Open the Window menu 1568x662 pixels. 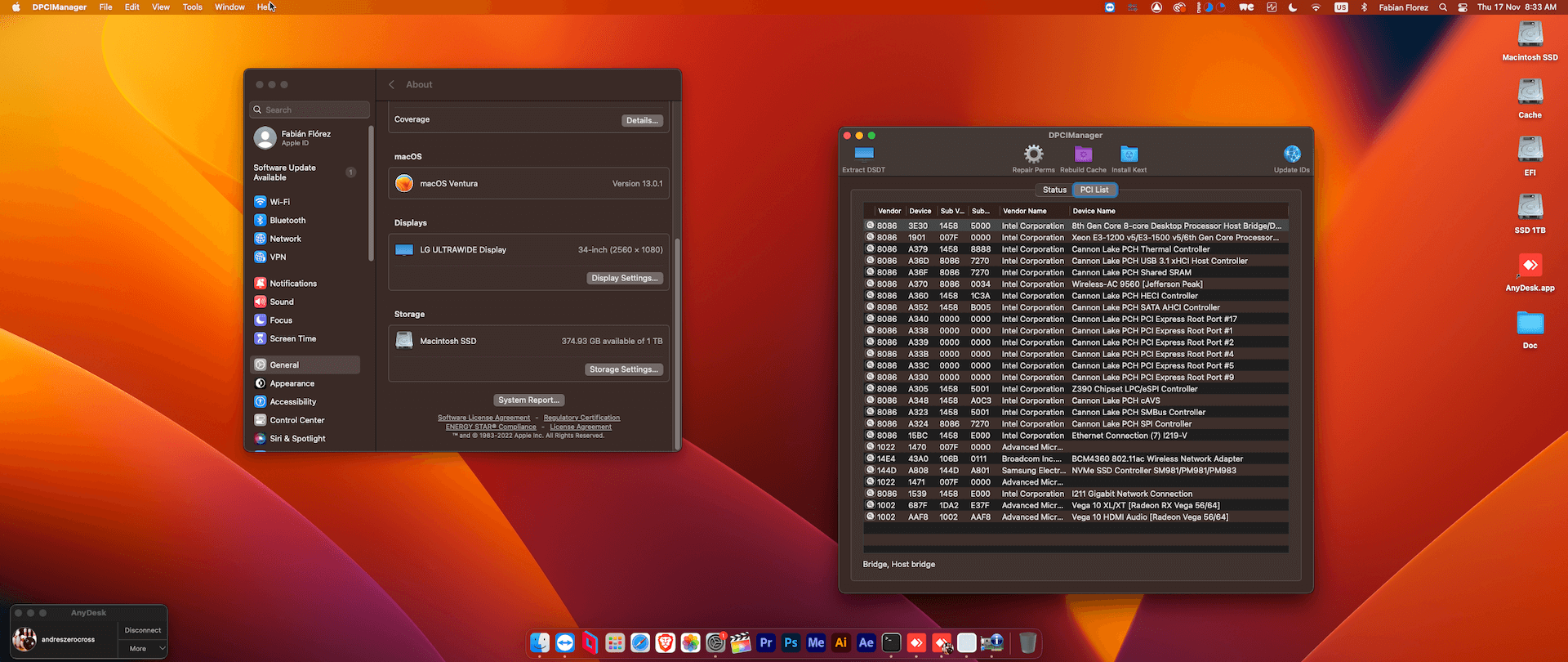click(229, 7)
